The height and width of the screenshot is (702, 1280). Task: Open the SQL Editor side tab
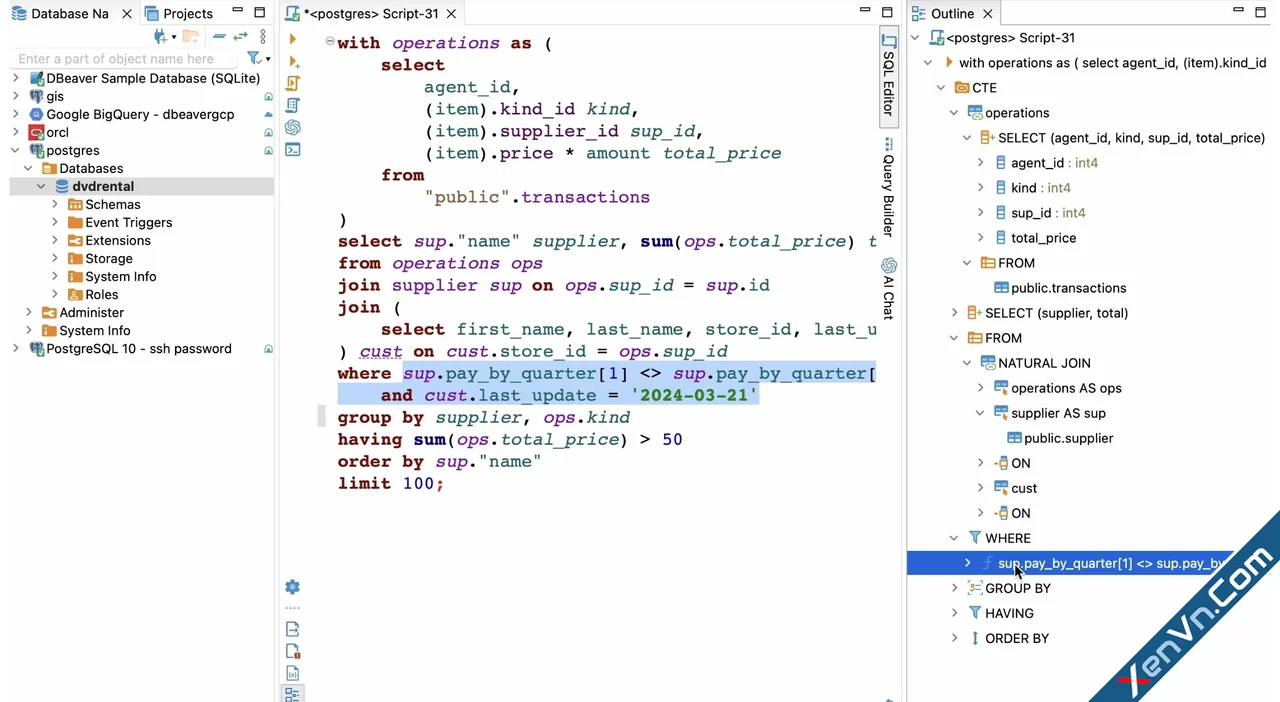888,76
